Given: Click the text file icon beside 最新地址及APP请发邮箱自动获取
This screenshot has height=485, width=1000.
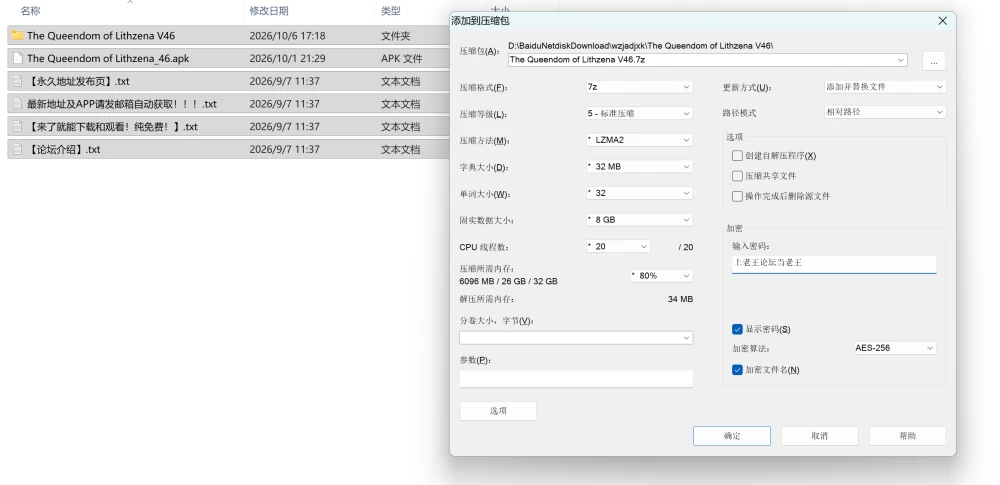Looking at the screenshot, I should point(17,104).
